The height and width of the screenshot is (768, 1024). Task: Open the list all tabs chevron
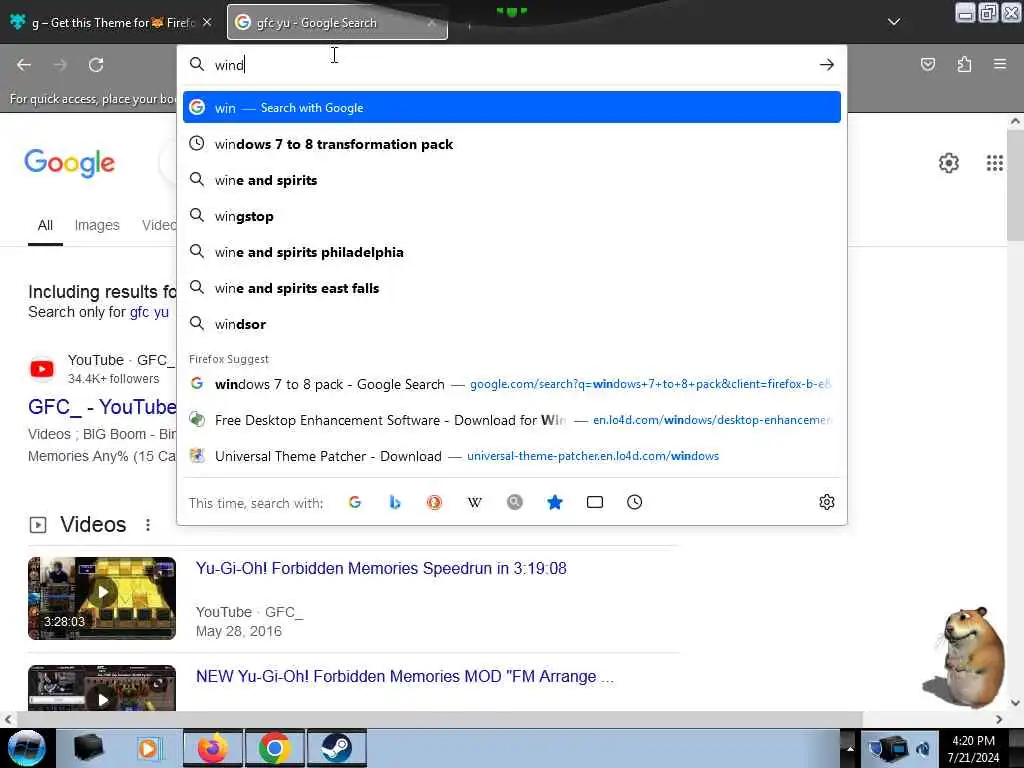pos(894,22)
